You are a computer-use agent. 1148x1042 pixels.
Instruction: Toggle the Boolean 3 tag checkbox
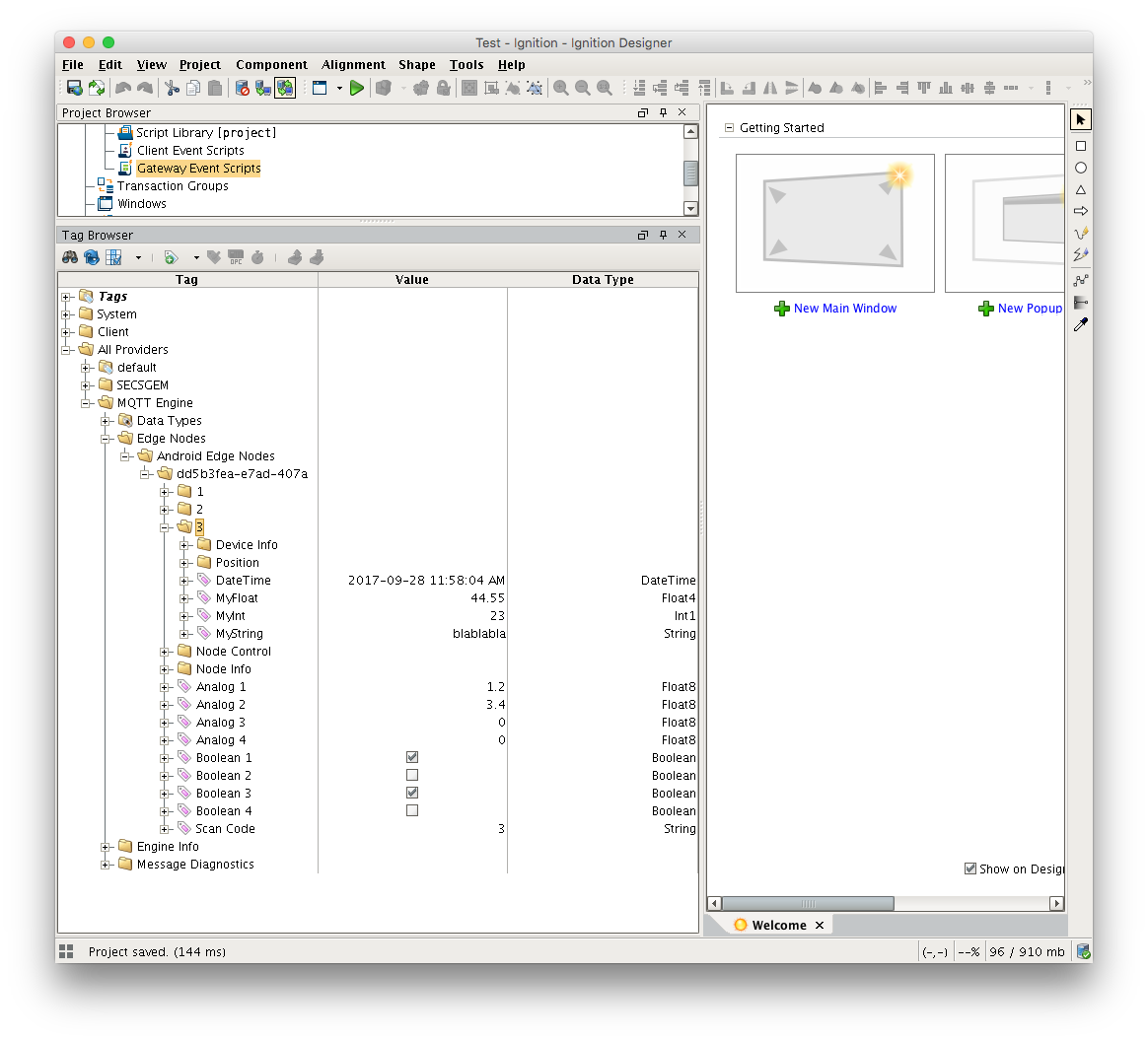coord(412,794)
